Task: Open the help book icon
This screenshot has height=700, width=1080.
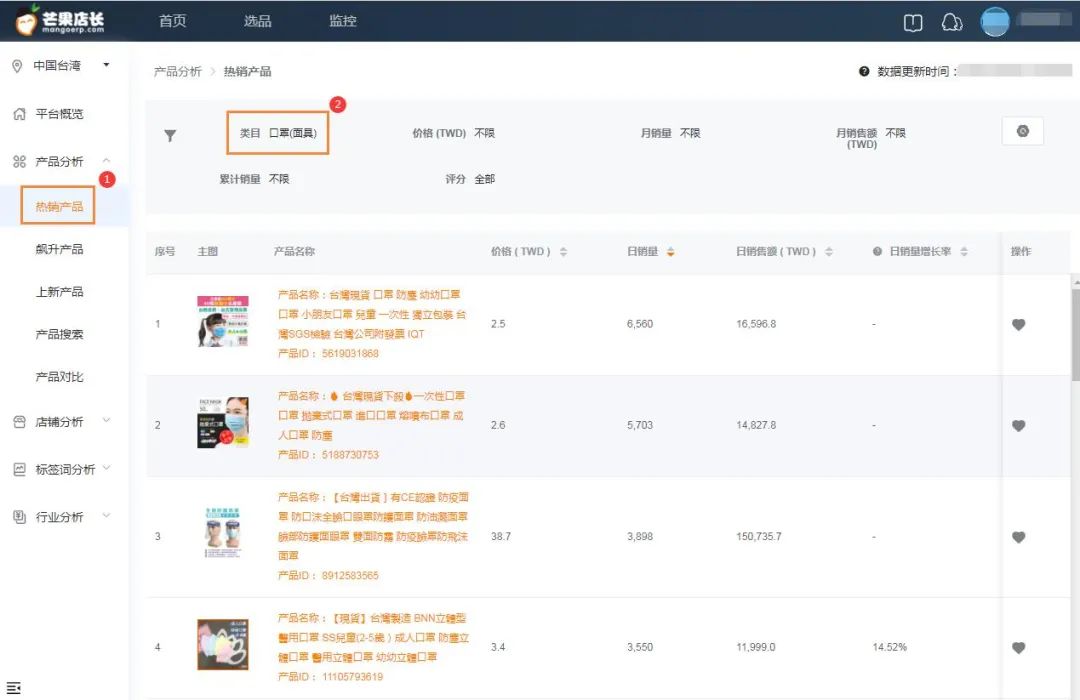Action: 913,23
